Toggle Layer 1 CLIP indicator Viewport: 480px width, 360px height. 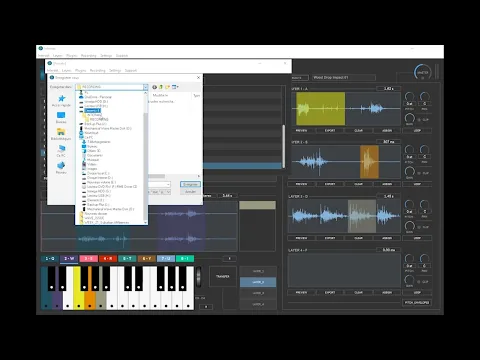pos(423,120)
